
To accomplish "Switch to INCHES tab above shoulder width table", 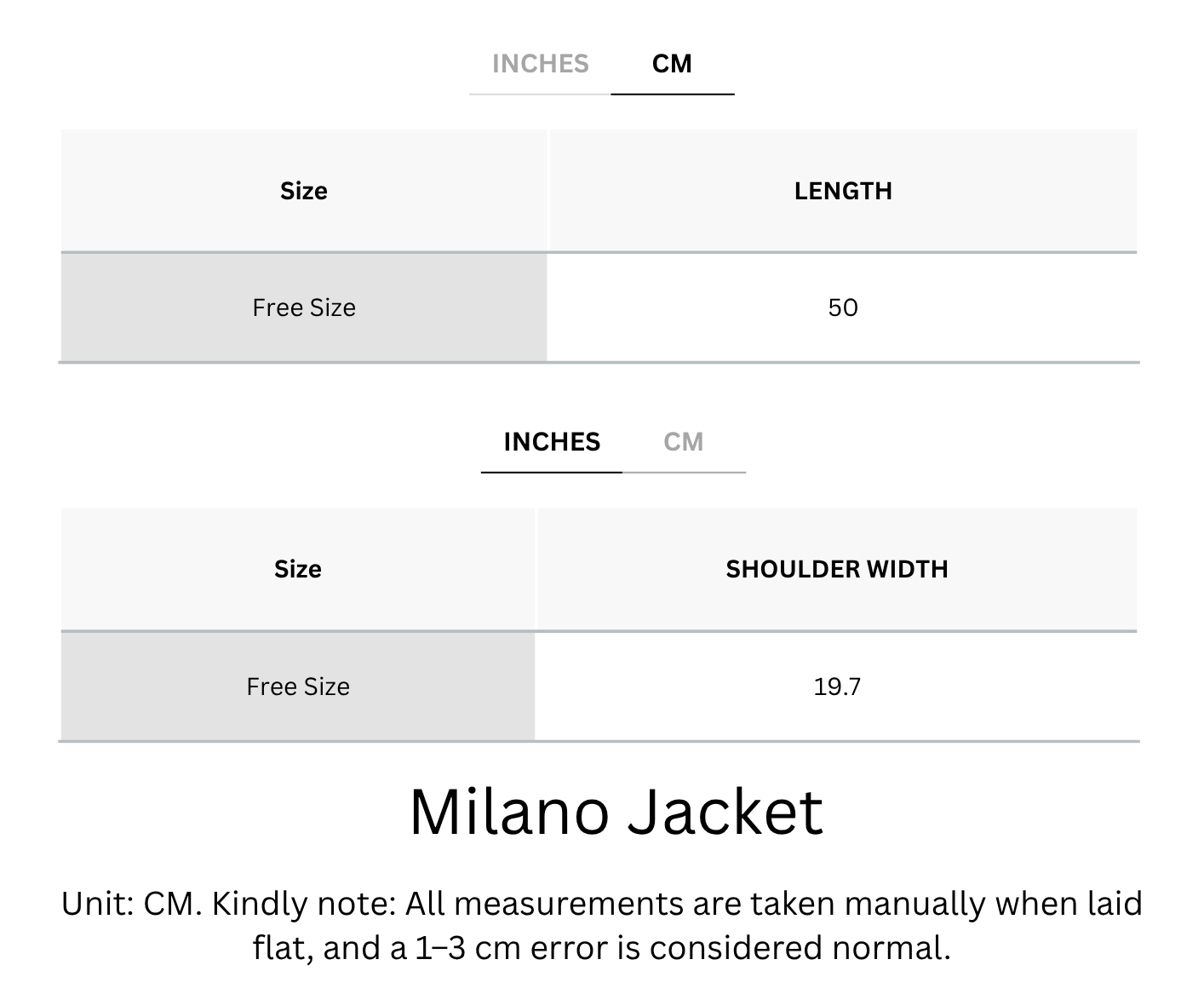I will click(x=552, y=442).
